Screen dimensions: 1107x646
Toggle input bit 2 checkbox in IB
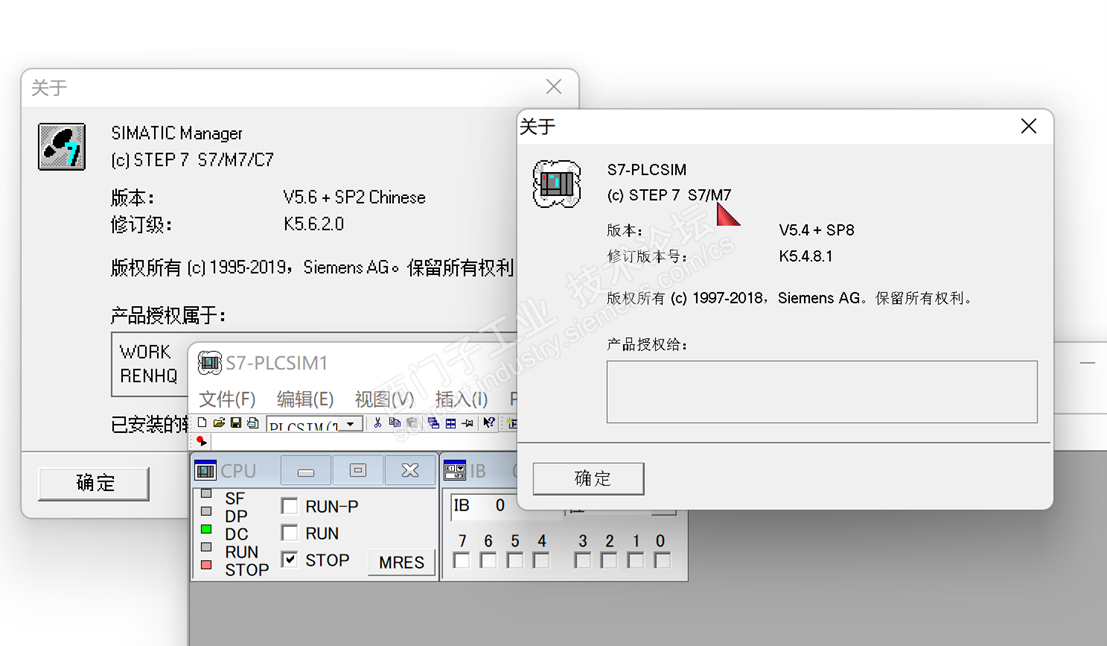(x=609, y=560)
